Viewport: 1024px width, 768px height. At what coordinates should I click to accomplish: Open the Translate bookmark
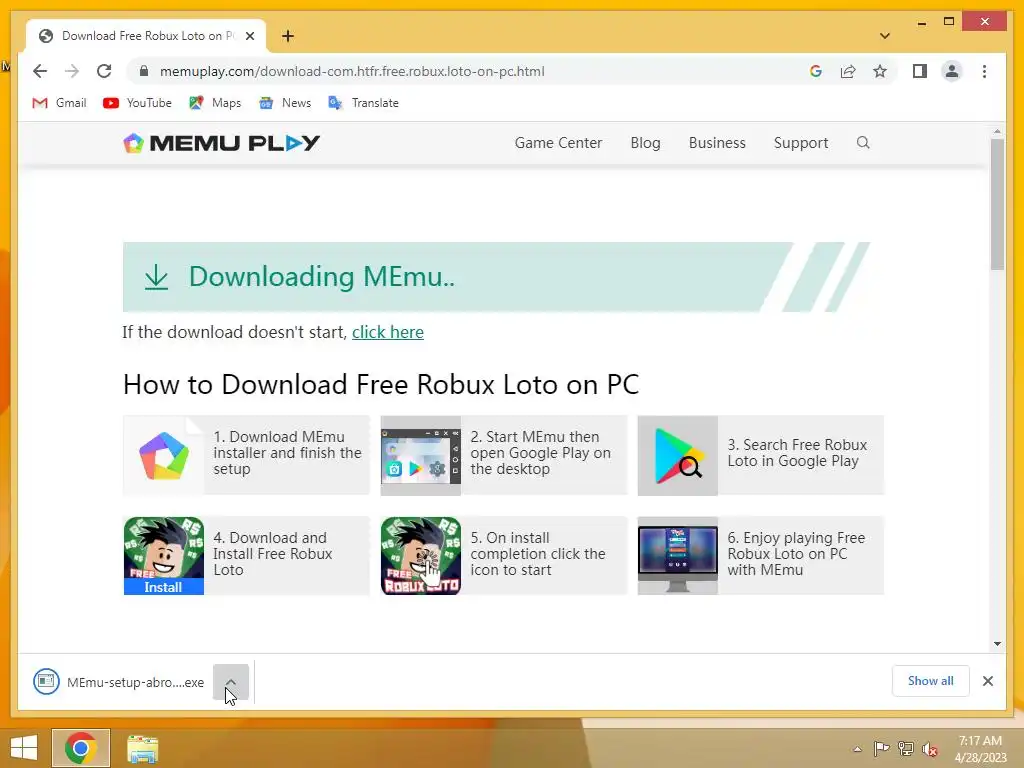[x=363, y=103]
